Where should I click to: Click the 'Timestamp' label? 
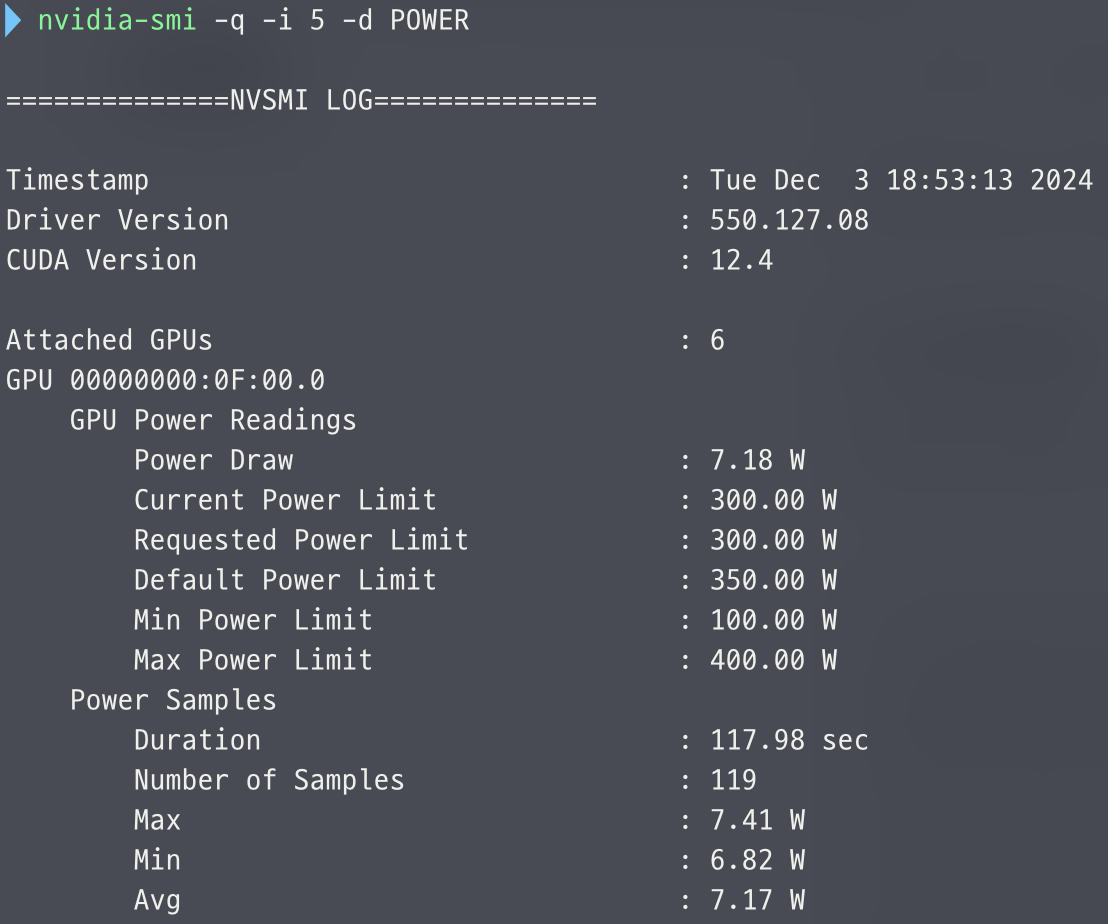[78, 180]
